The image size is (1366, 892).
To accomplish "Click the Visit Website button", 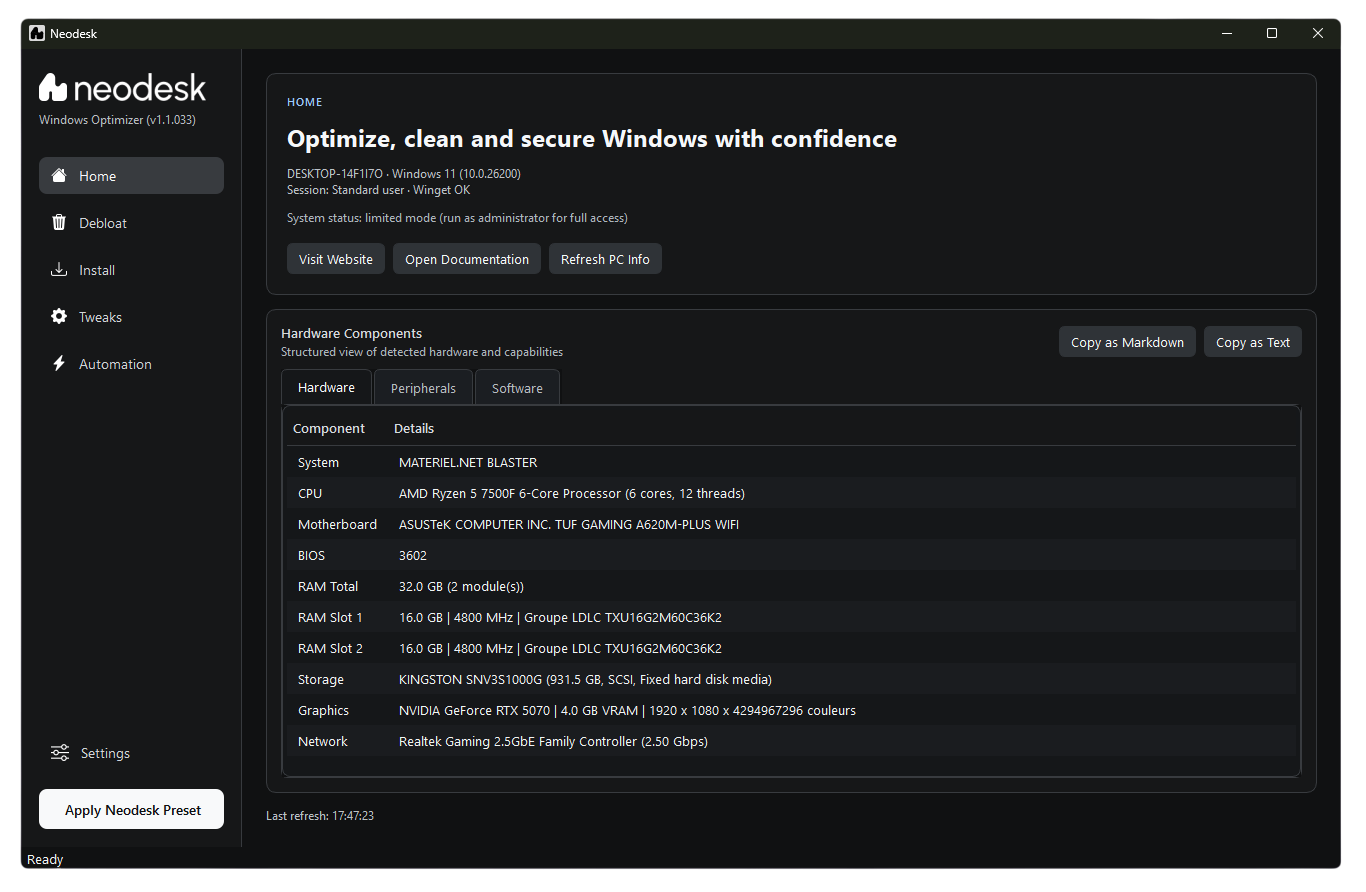I will point(336,259).
